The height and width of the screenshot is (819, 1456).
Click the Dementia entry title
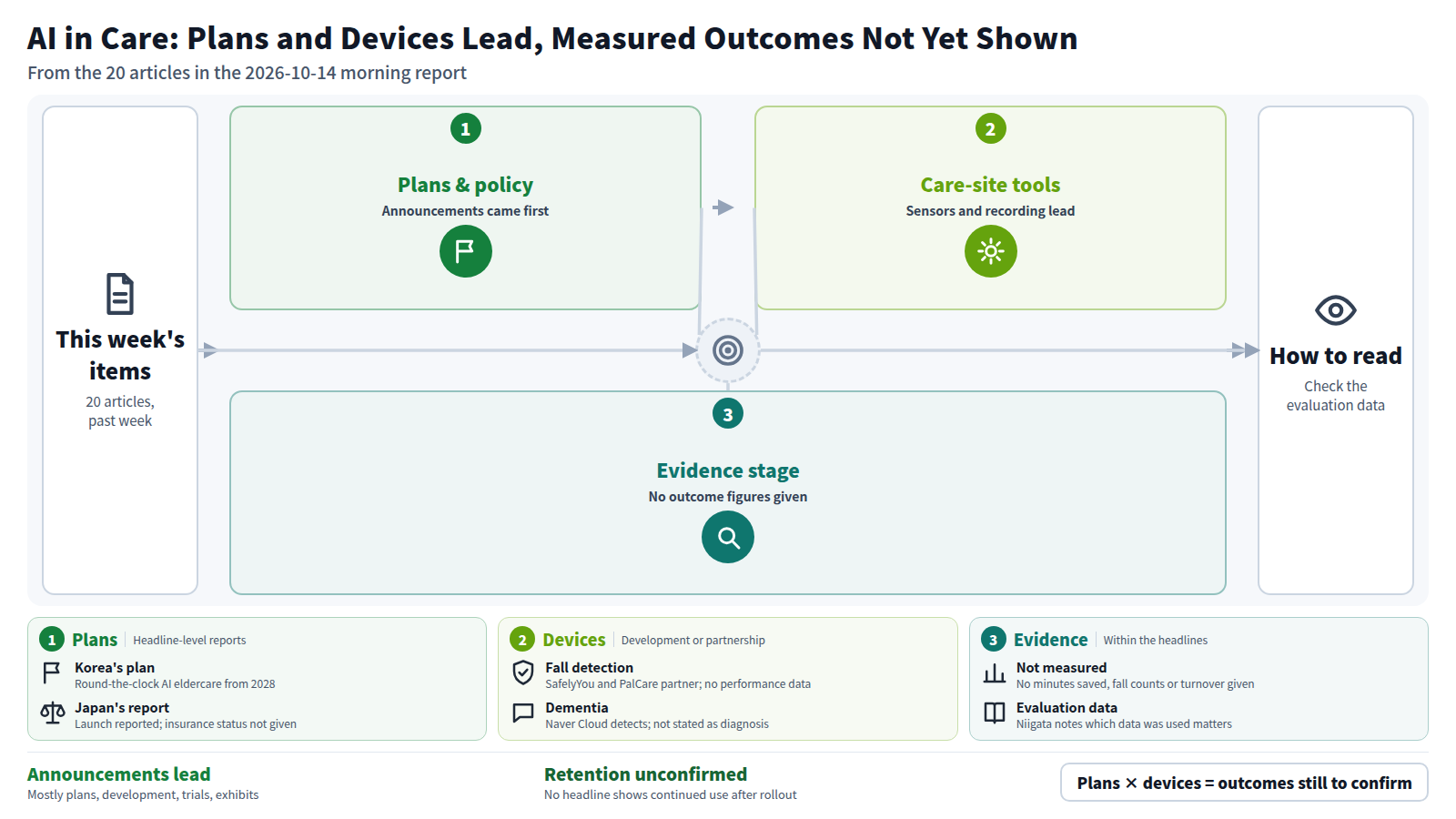click(577, 708)
